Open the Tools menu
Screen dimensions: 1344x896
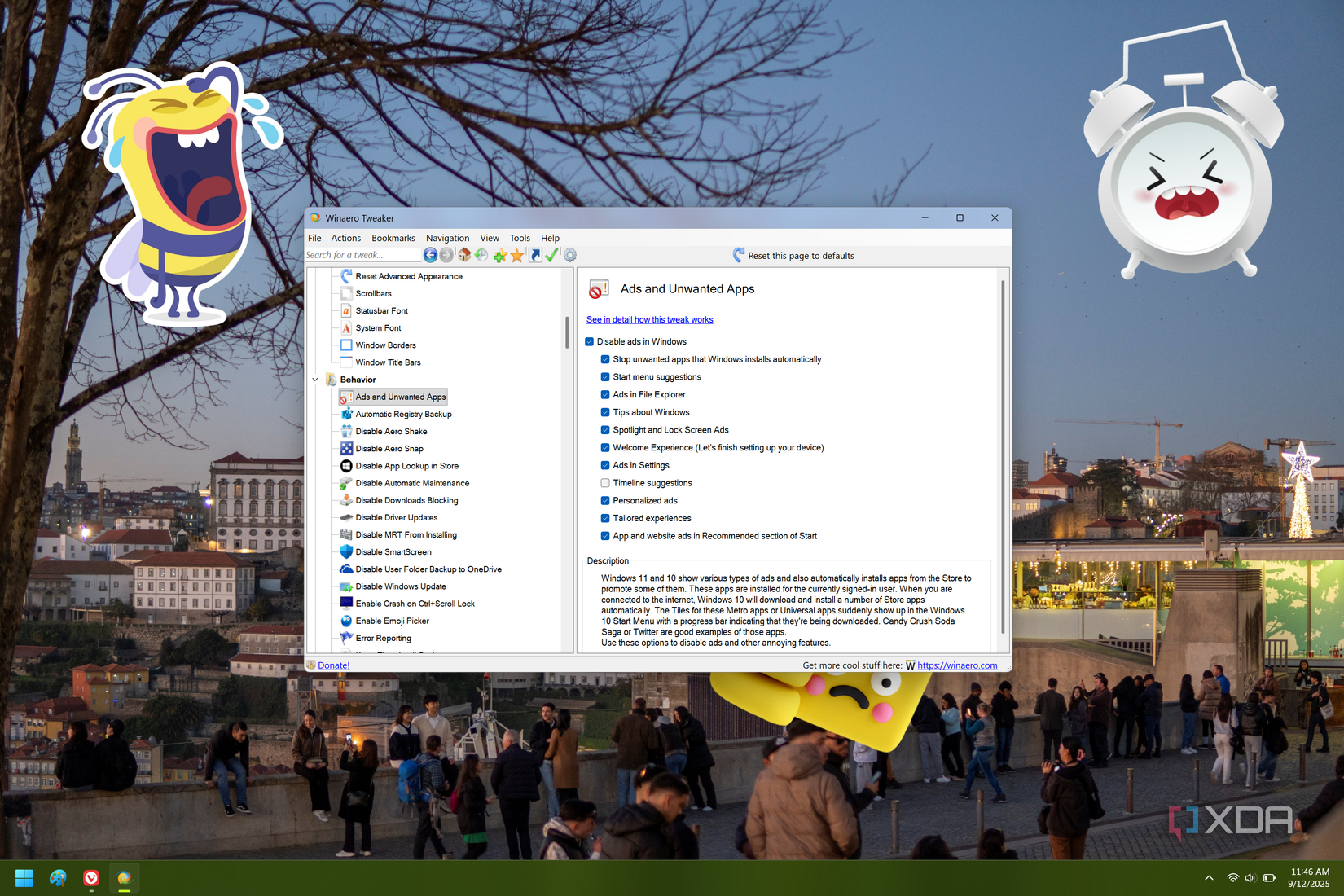(x=520, y=238)
